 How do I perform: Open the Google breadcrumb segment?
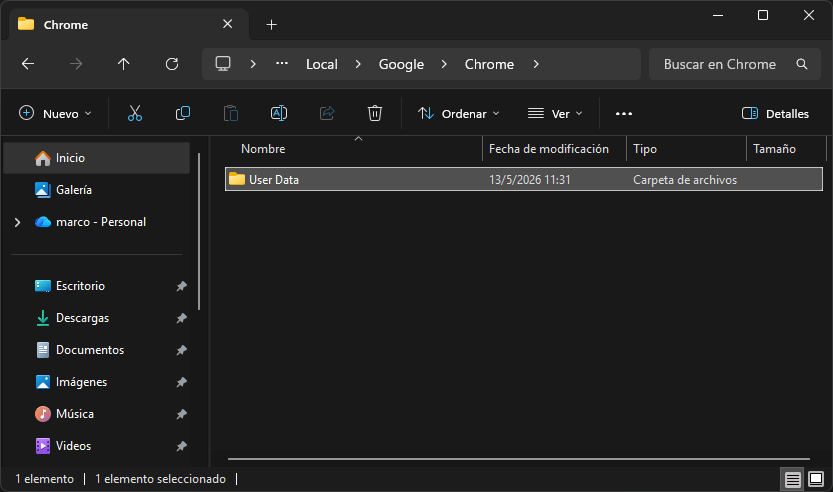point(401,64)
